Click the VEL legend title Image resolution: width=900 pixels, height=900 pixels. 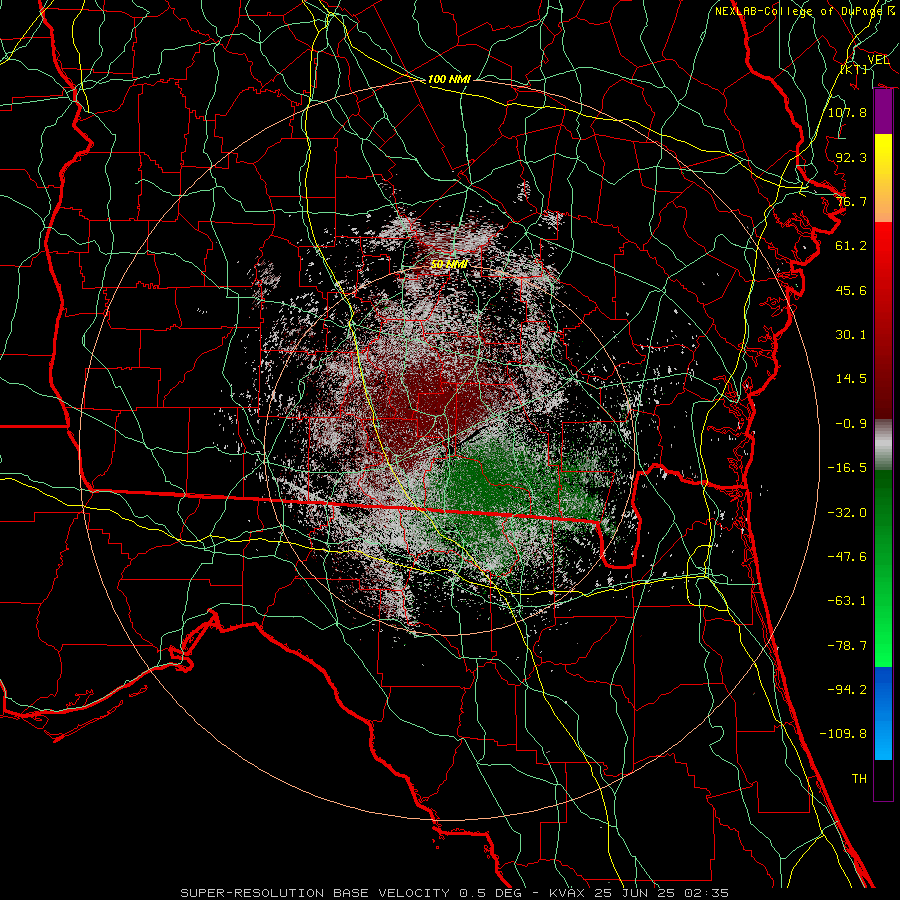tap(878, 59)
